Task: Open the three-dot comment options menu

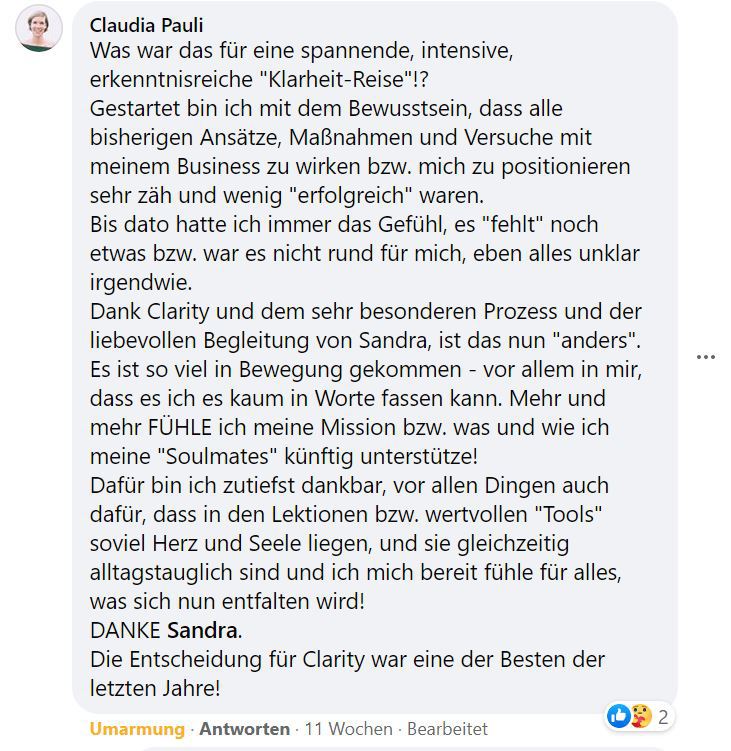Action: 706,357
